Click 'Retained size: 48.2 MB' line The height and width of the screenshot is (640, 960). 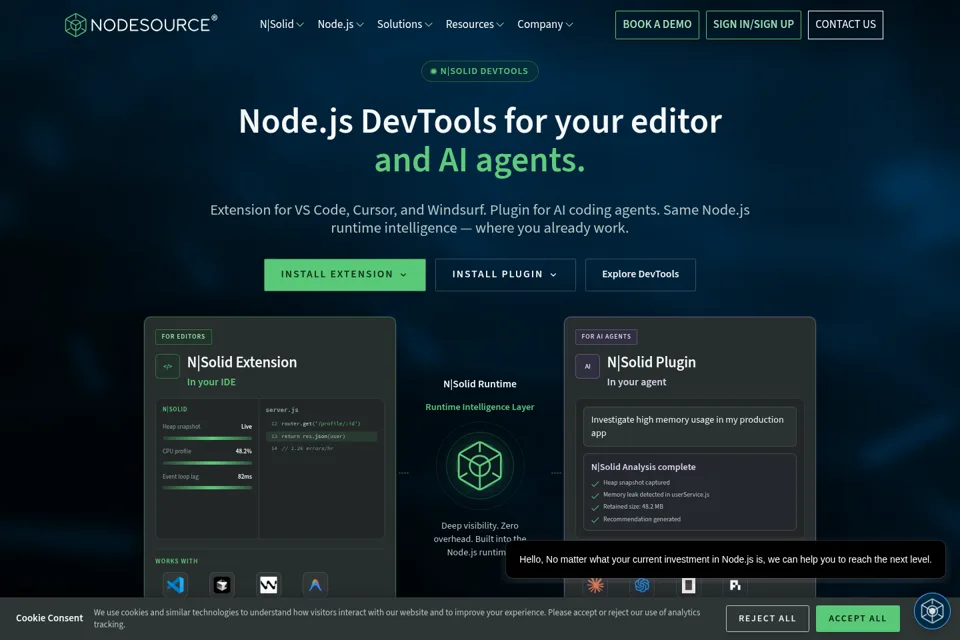(633, 506)
